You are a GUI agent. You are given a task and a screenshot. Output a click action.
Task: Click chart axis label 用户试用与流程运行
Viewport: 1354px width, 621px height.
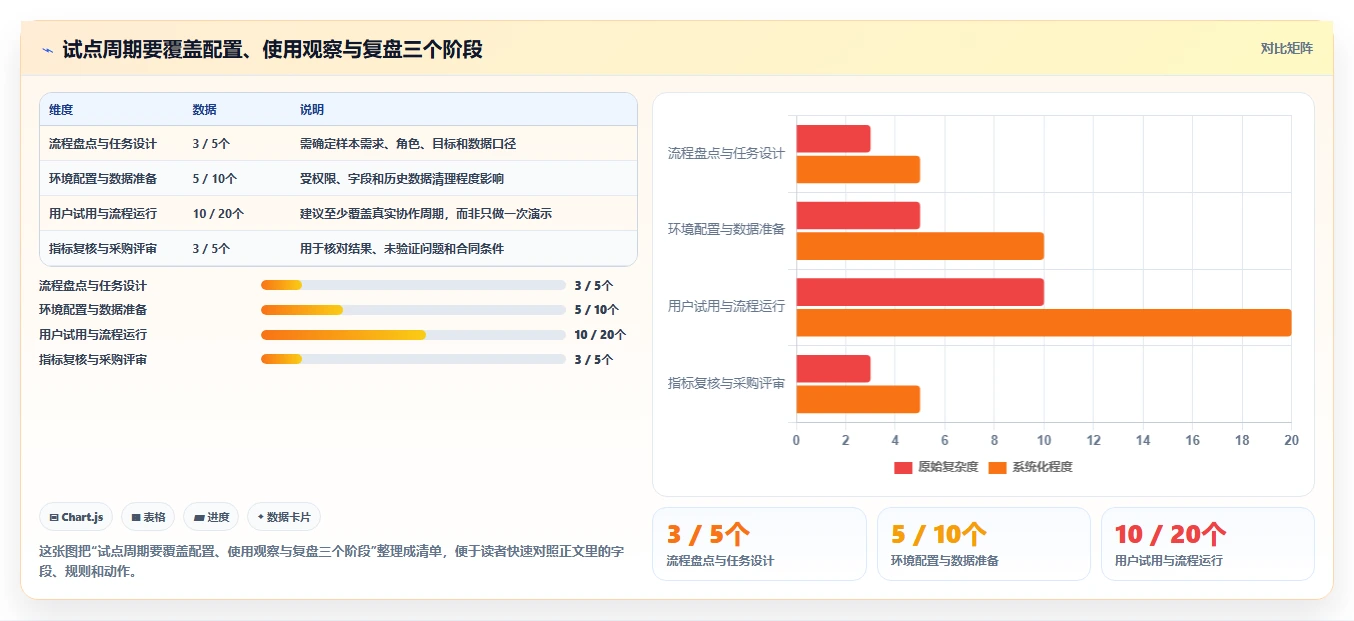coord(726,306)
